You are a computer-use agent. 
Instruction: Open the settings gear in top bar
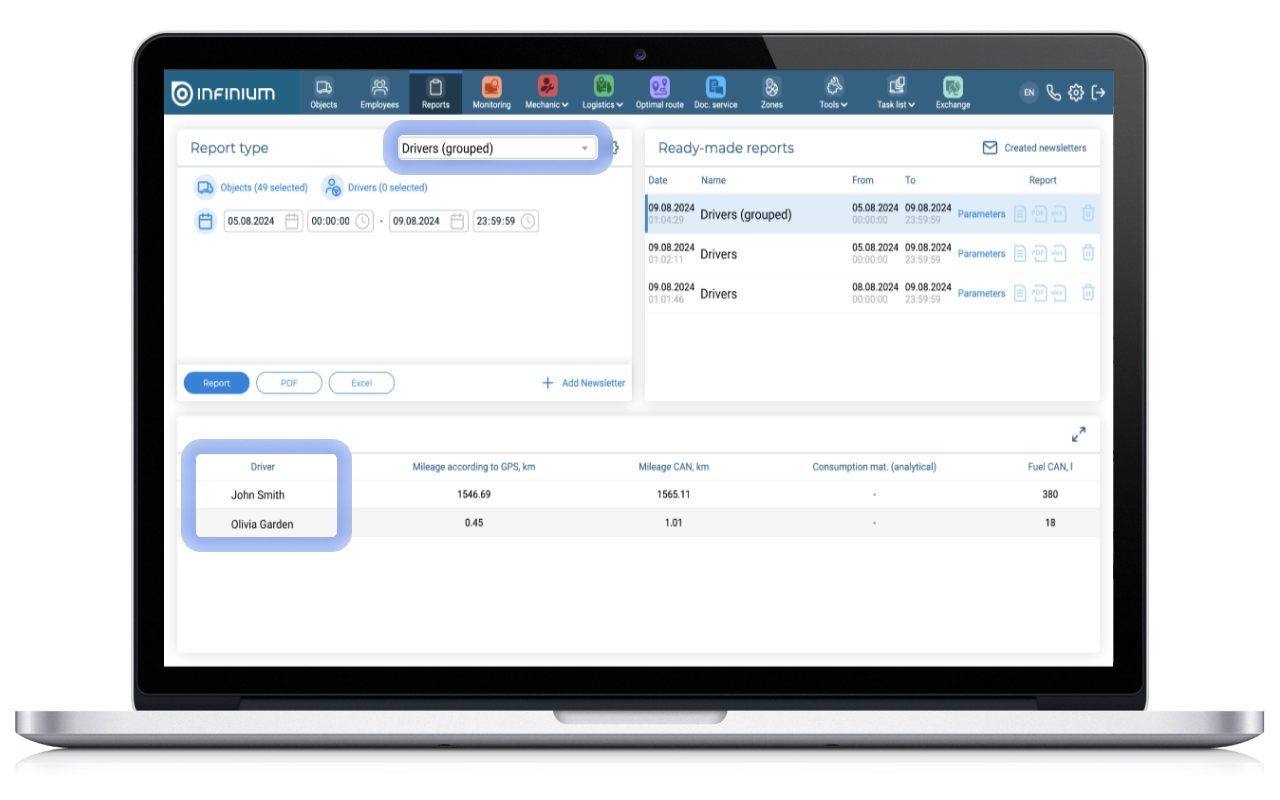coord(1076,93)
